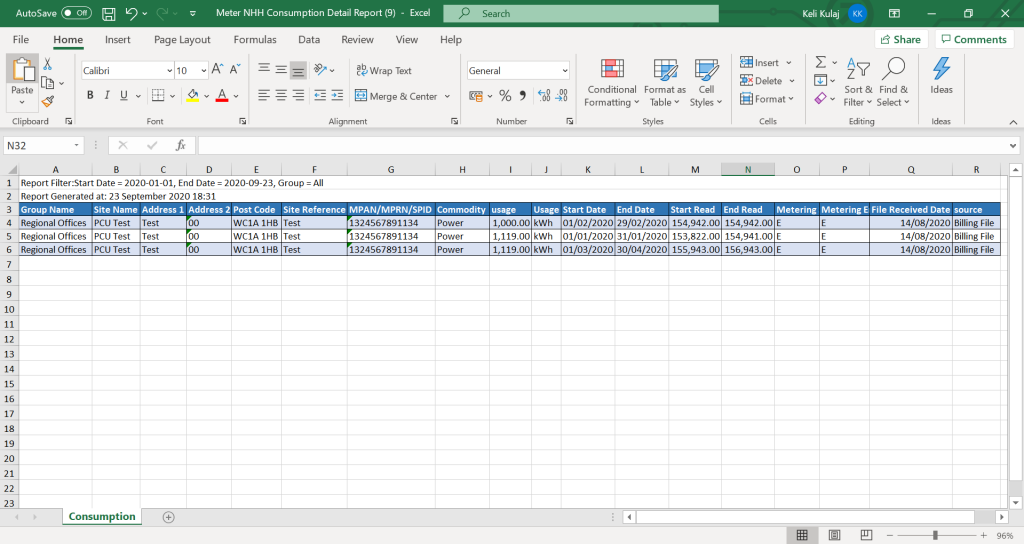The width and height of the screenshot is (1024, 544).
Task: Click the Save icon in title bar
Action: tap(108, 14)
